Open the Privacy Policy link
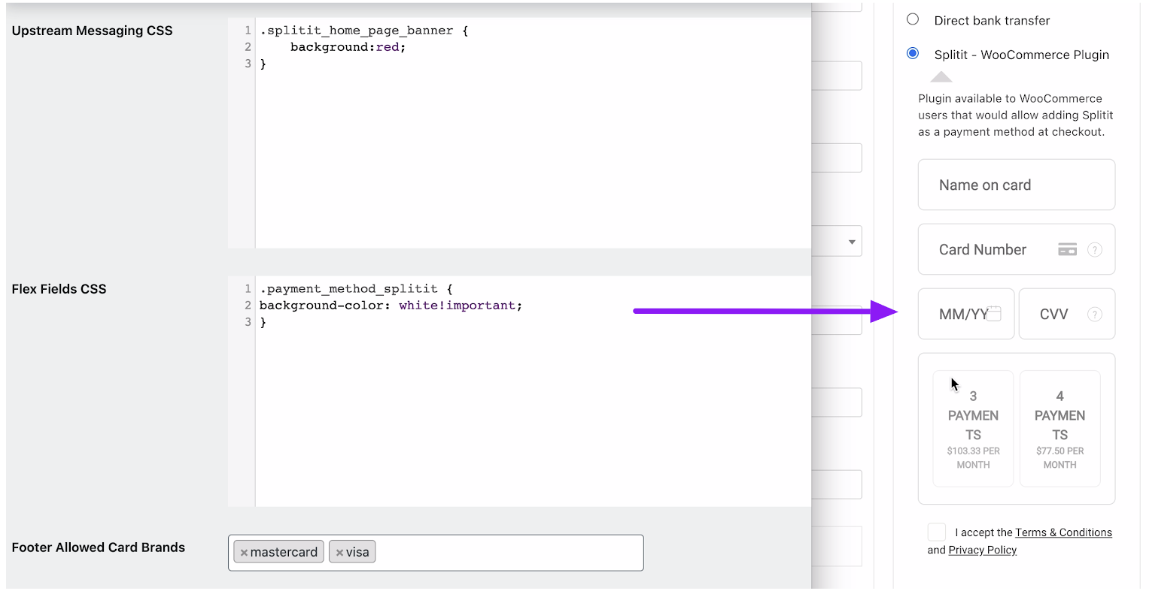Image resolution: width=1150 pixels, height=612 pixels. click(x=982, y=550)
